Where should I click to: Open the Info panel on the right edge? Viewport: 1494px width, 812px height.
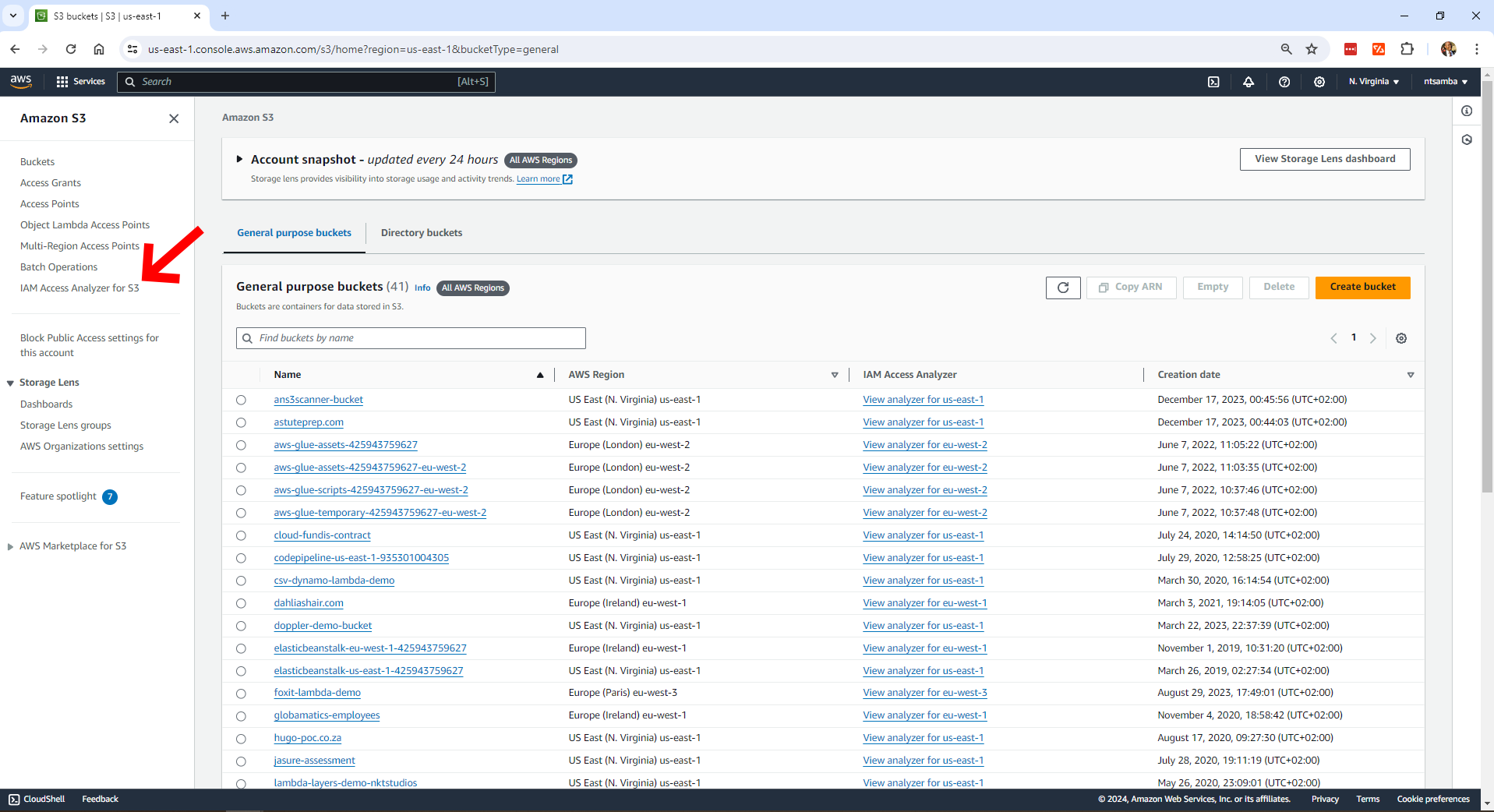1467,111
